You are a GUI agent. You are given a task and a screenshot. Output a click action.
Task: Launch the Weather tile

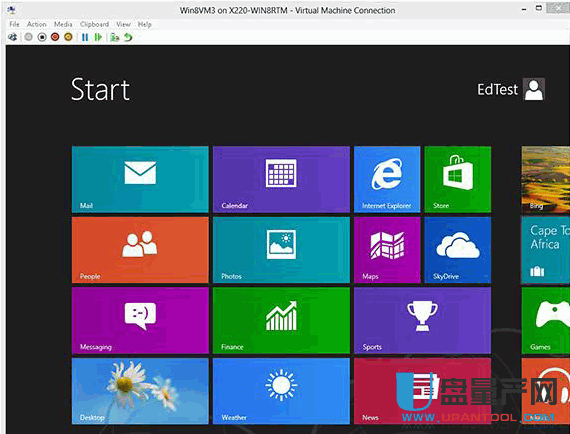pos(281,391)
